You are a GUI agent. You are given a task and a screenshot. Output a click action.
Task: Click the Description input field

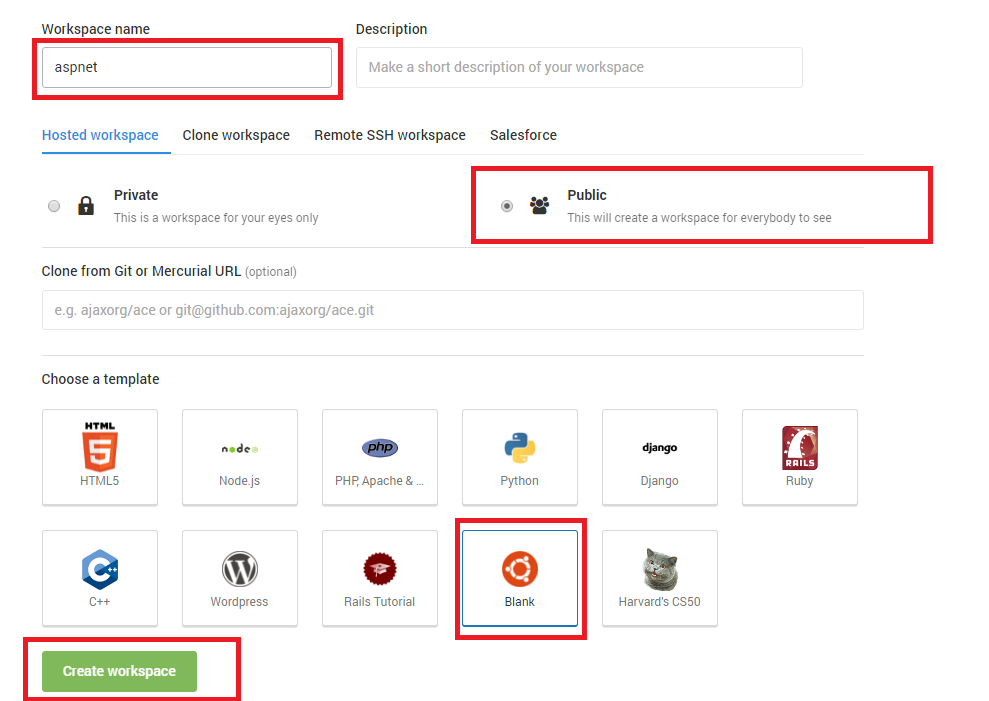[x=579, y=68]
